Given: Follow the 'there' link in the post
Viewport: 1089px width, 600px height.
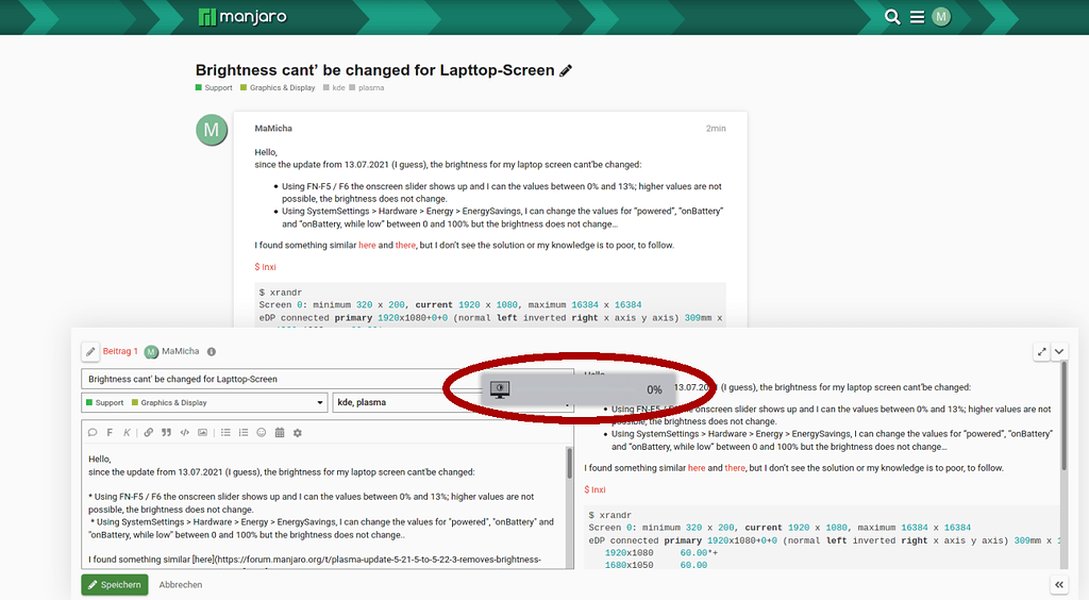Looking at the screenshot, I should pos(406,245).
